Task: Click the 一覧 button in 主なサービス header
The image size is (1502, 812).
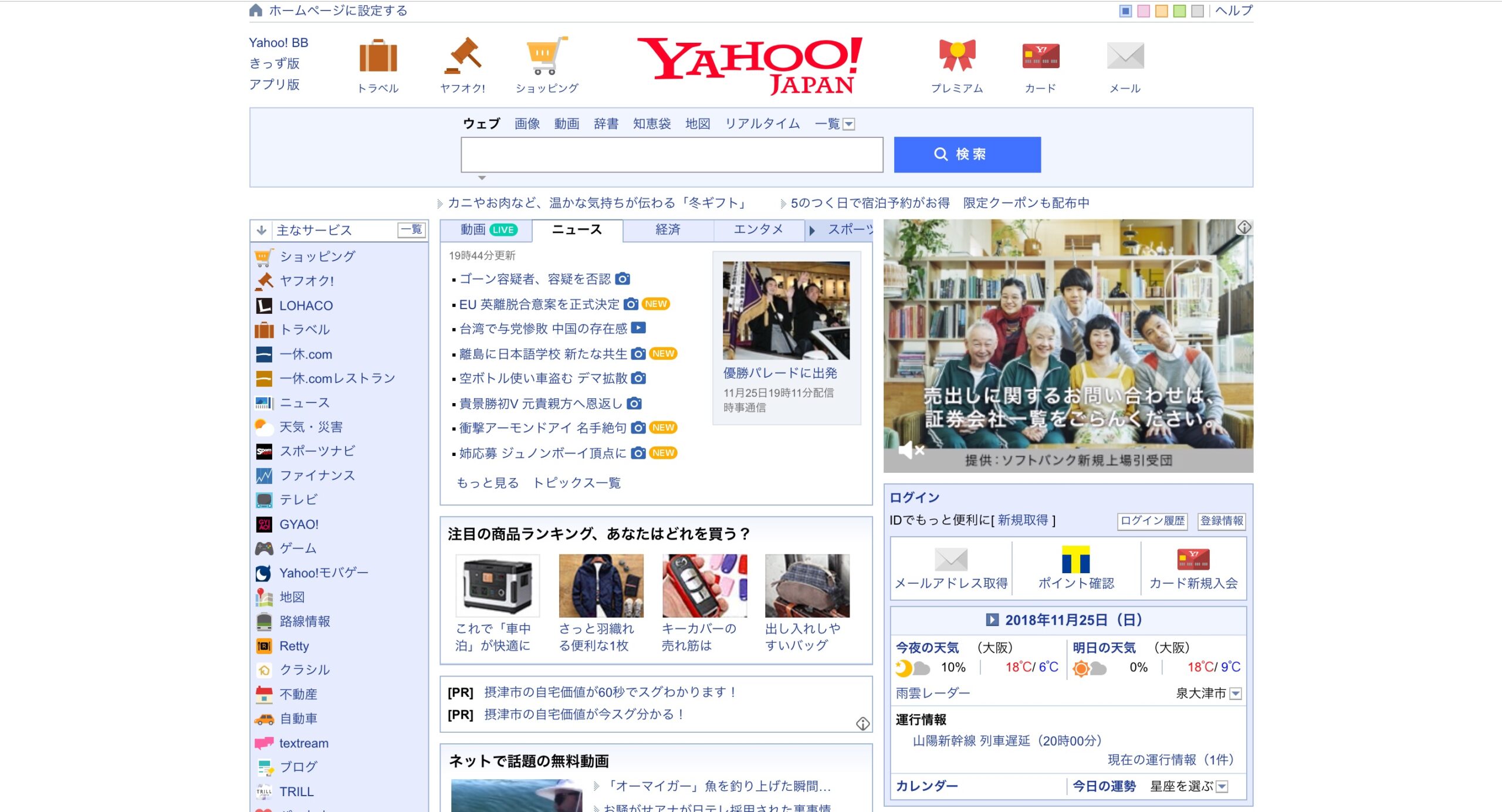Action: point(411,229)
